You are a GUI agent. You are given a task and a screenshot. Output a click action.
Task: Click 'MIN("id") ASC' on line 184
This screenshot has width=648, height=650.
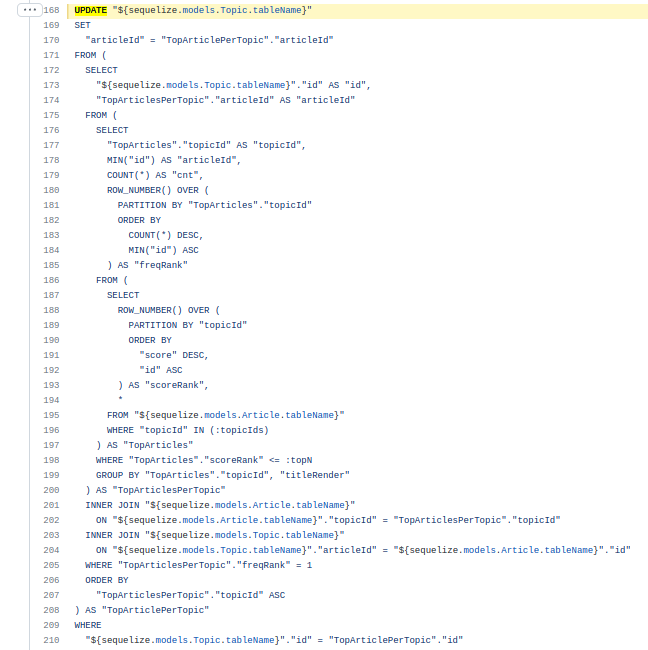[163, 250]
